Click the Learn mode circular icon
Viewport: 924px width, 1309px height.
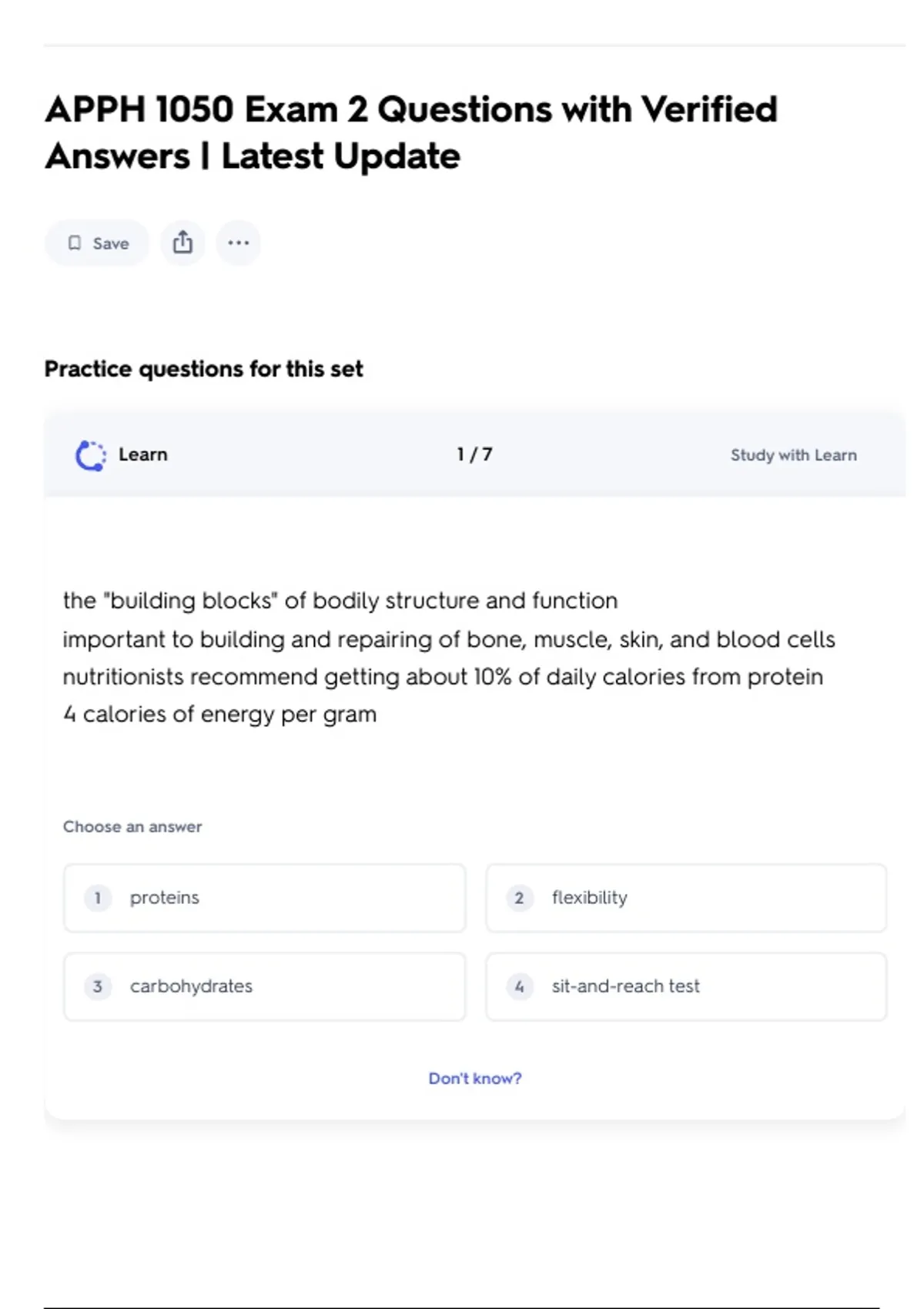pos(91,455)
